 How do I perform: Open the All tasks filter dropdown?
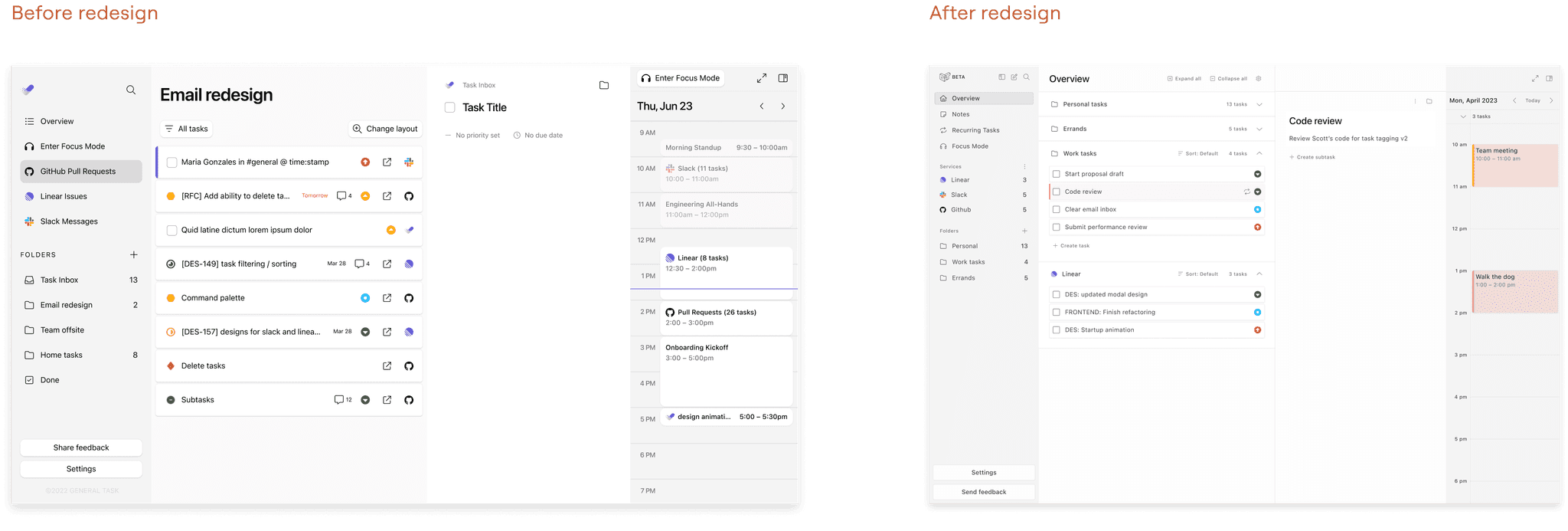tap(186, 129)
